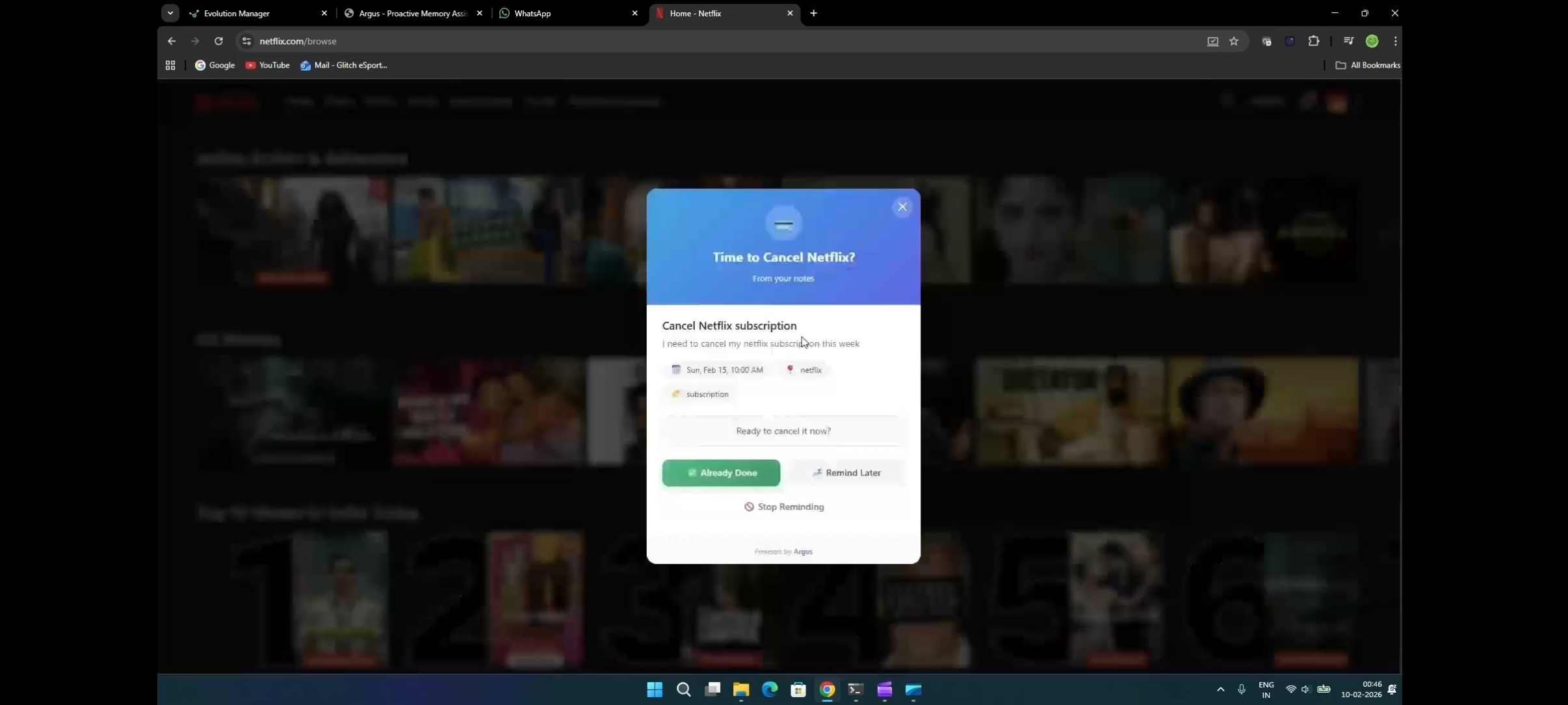1568x705 pixels.
Task: Open File Explorer from taskbar
Action: [x=741, y=689]
